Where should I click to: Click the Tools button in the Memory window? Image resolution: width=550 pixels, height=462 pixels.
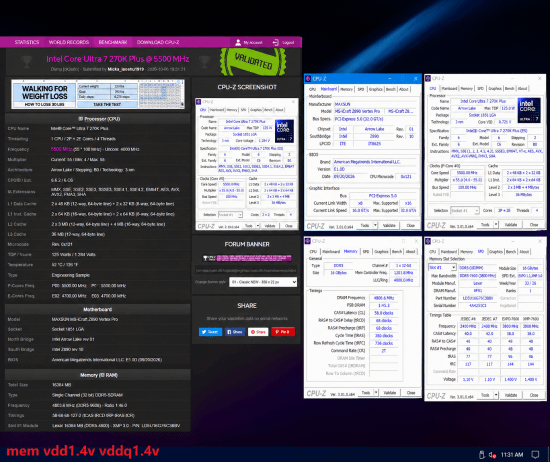point(366,393)
